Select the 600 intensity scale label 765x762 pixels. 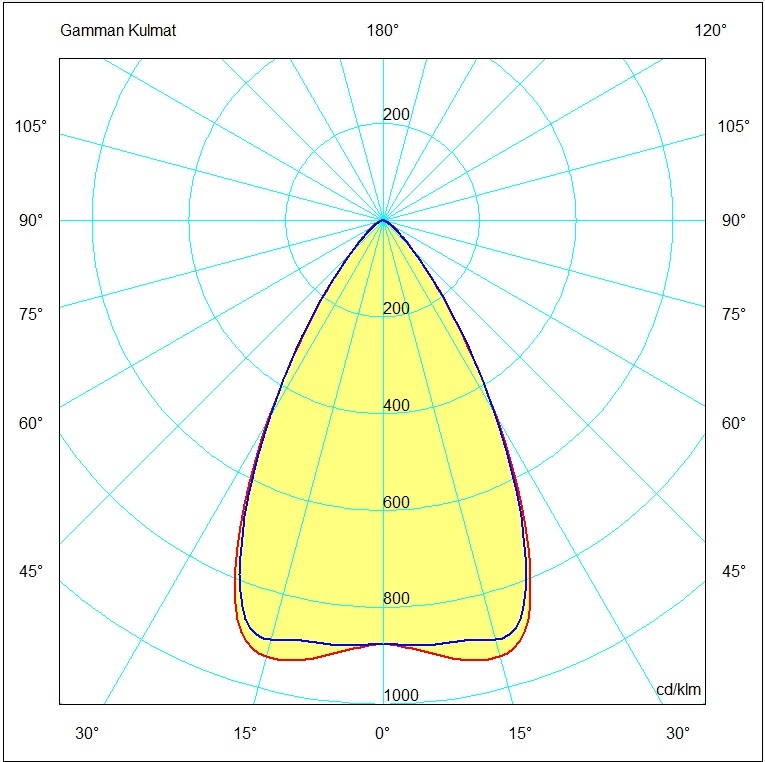click(x=396, y=502)
